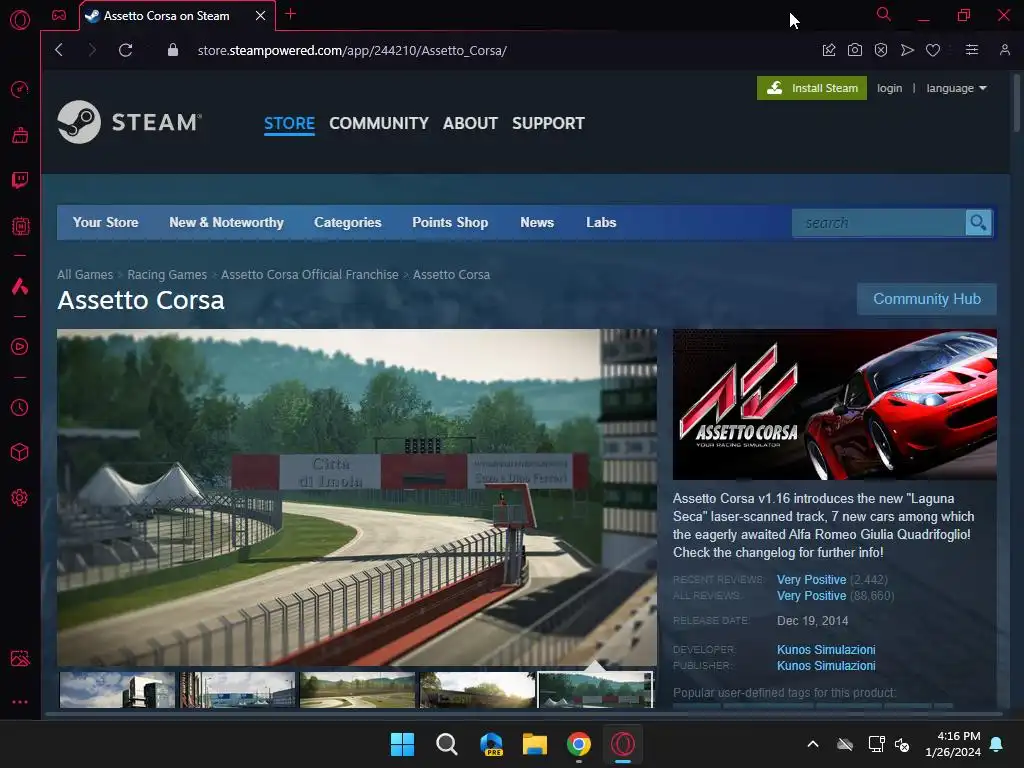Click the Assetto Corsa header capsule image
The height and width of the screenshot is (768, 1024).
click(835, 404)
